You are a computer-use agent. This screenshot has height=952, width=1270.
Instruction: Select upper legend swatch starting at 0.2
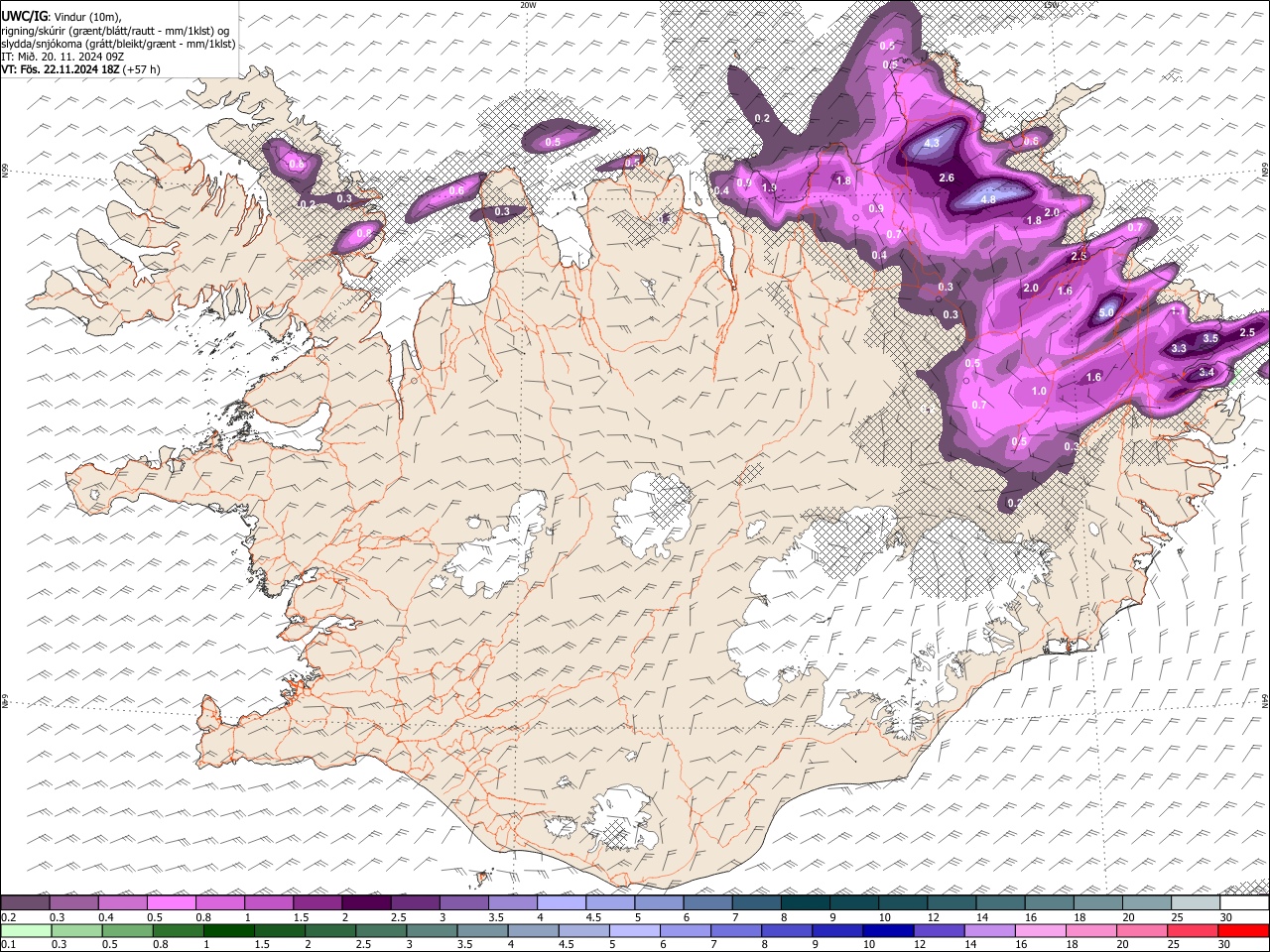click(26, 903)
